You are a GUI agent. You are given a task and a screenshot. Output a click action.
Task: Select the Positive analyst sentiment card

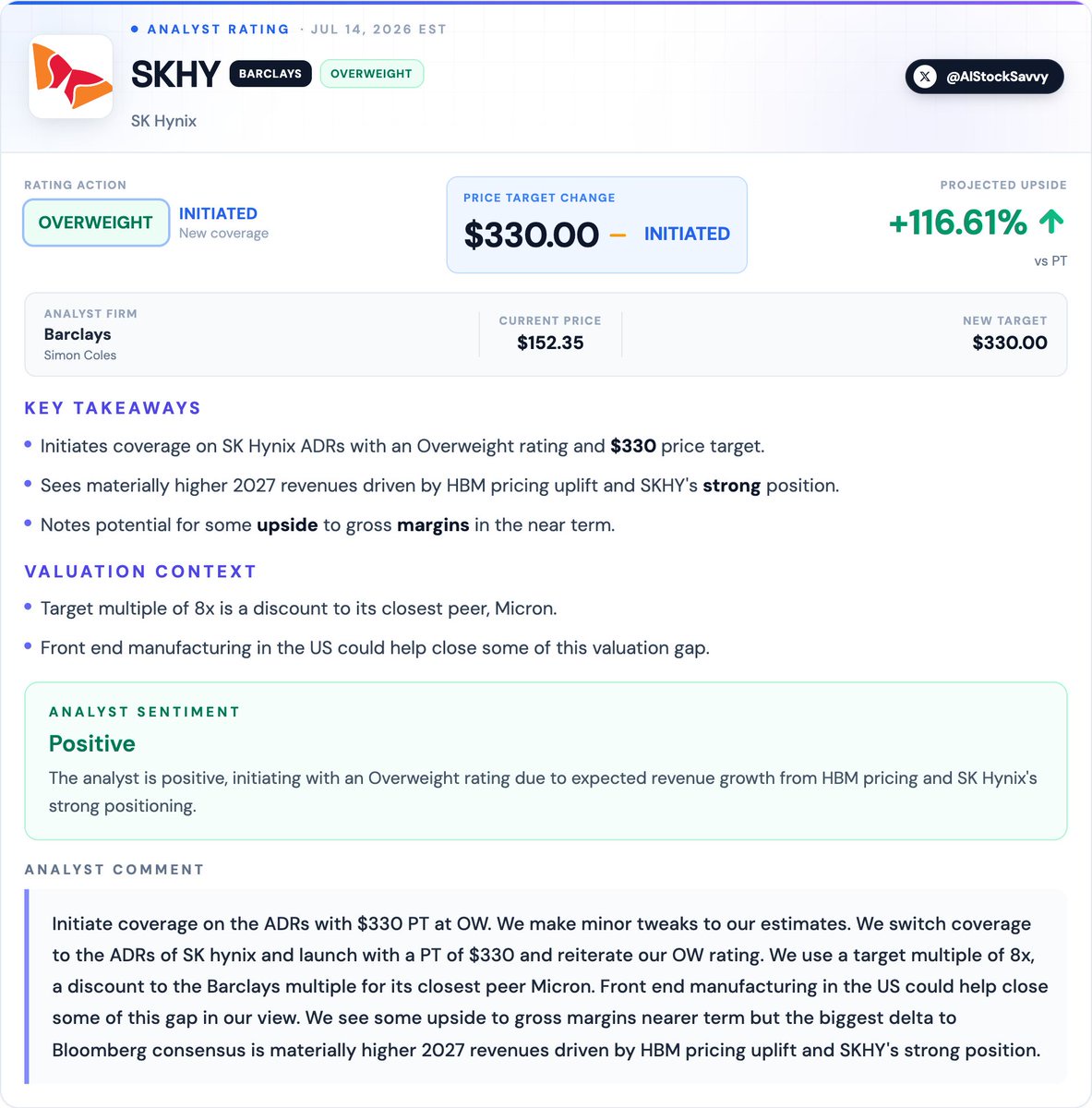tap(546, 761)
